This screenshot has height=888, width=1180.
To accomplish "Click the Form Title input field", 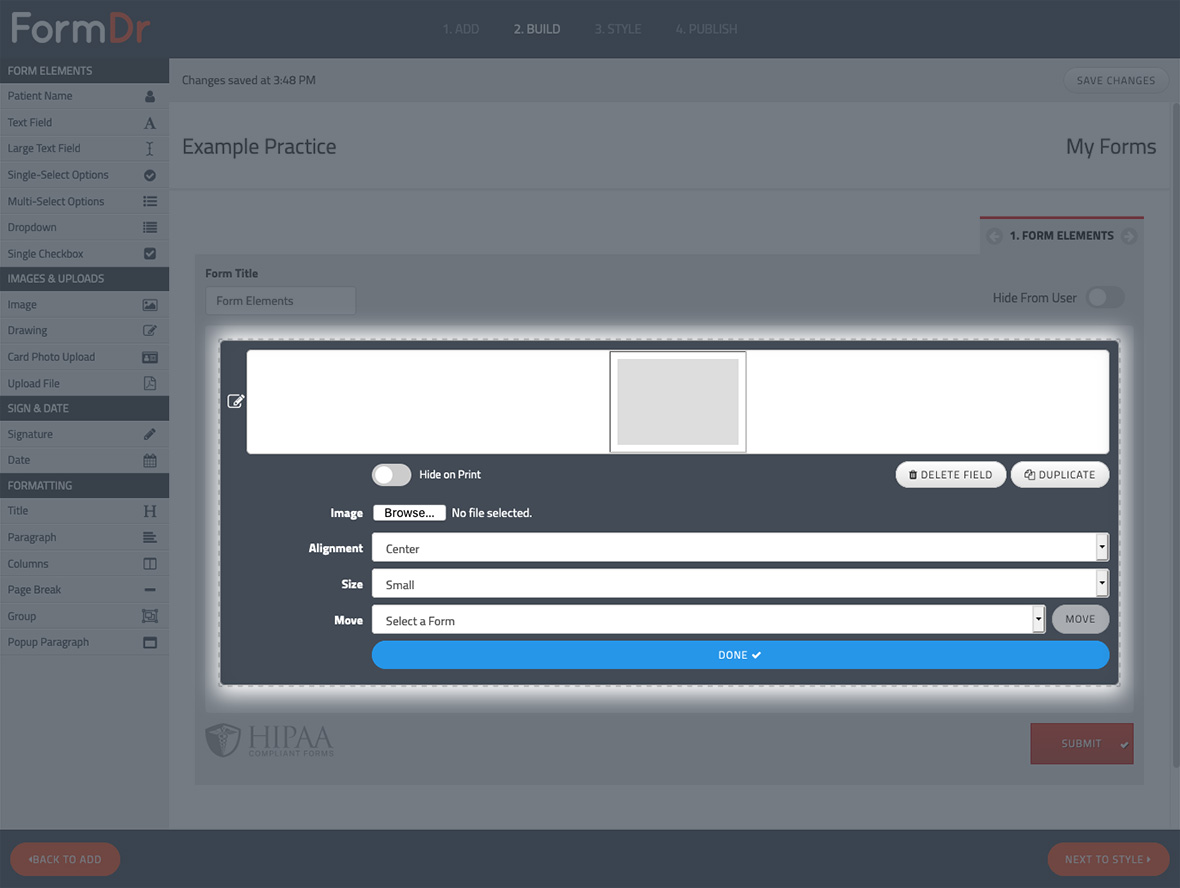I will [280, 301].
